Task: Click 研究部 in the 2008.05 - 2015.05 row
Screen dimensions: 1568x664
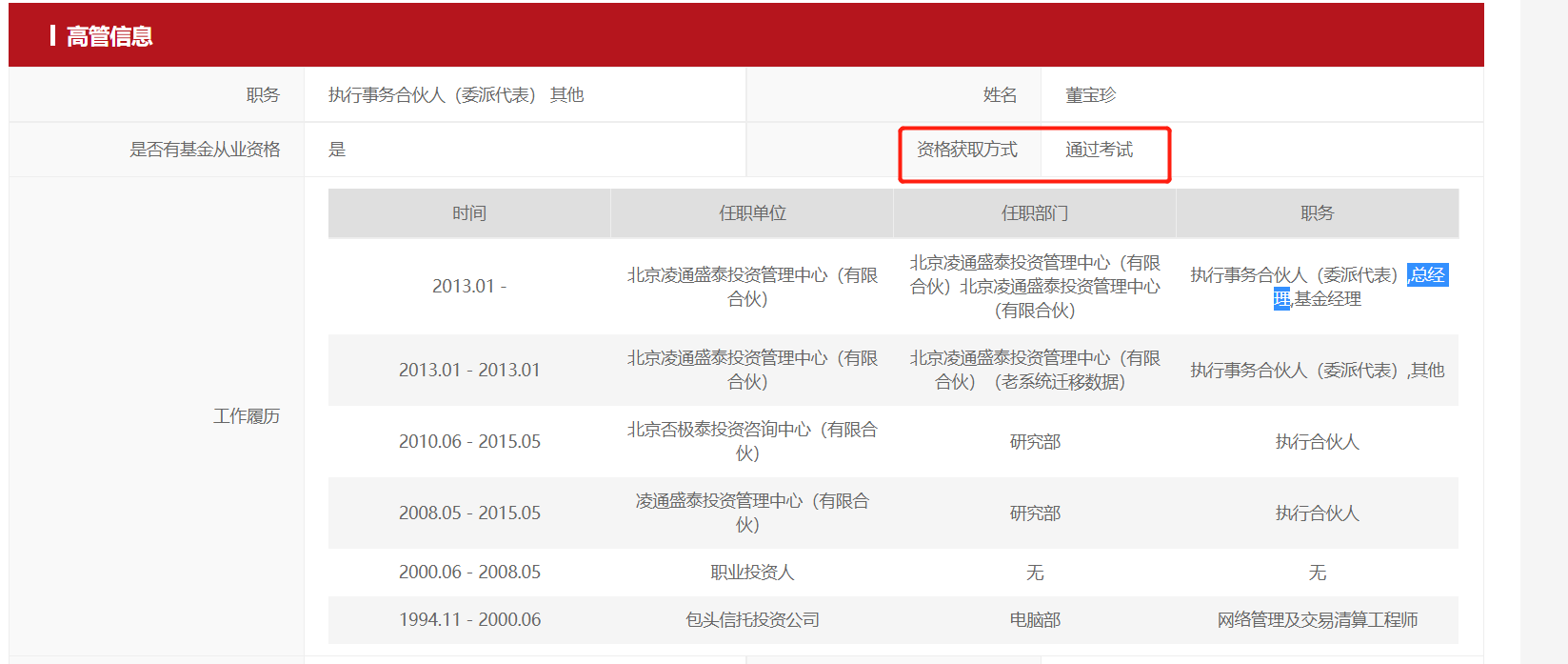Action: pyautogui.click(x=1035, y=513)
